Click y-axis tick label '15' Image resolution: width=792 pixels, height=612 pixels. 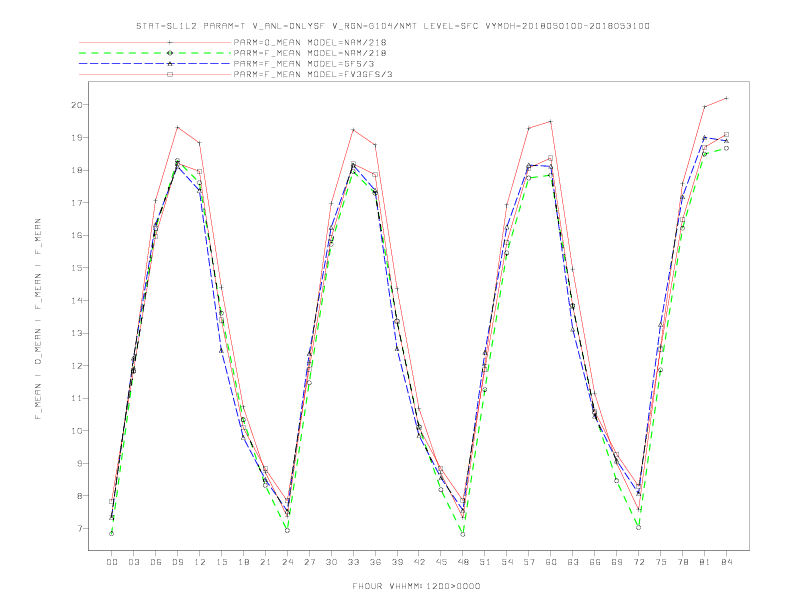tap(77, 268)
